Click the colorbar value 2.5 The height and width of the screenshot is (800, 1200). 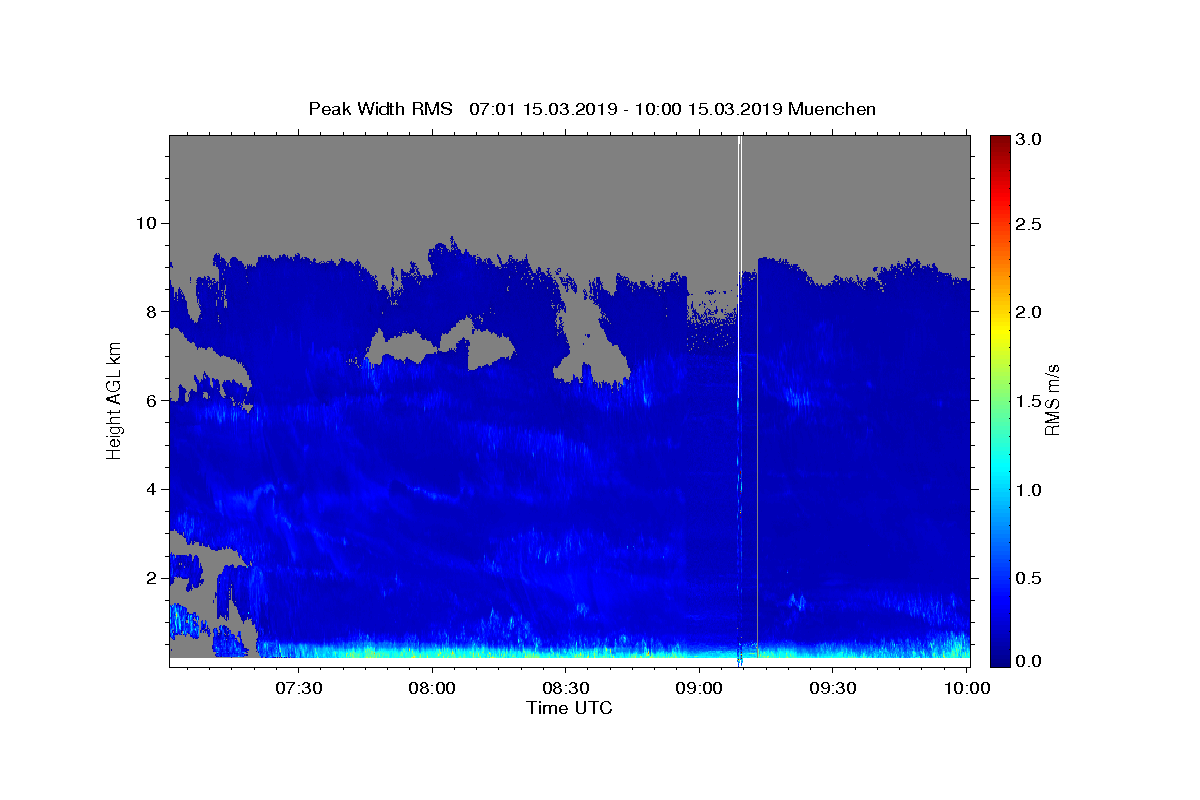(x=1030, y=224)
